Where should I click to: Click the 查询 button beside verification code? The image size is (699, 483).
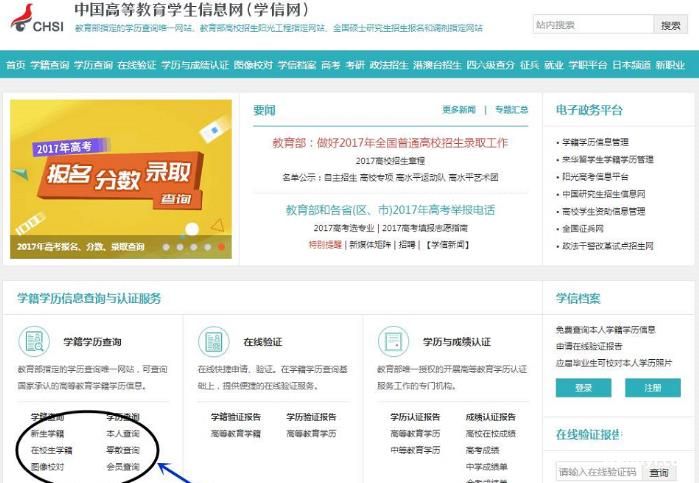click(x=659, y=472)
